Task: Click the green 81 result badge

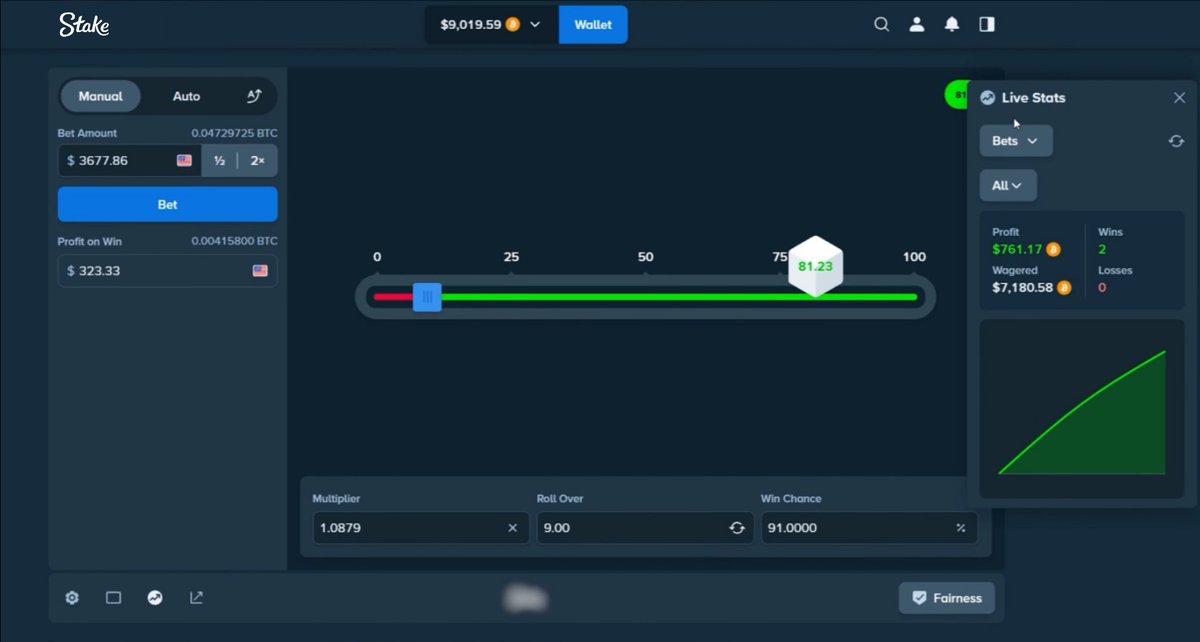Action: point(957,96)
